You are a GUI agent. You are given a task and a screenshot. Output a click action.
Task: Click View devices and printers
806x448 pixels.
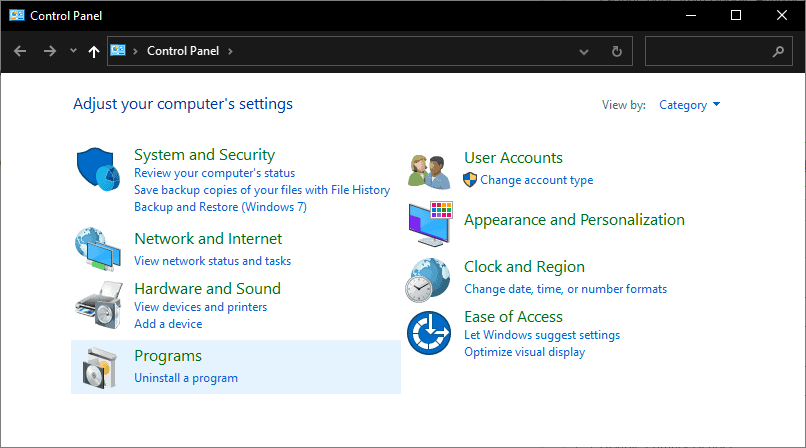pos(200,307)
